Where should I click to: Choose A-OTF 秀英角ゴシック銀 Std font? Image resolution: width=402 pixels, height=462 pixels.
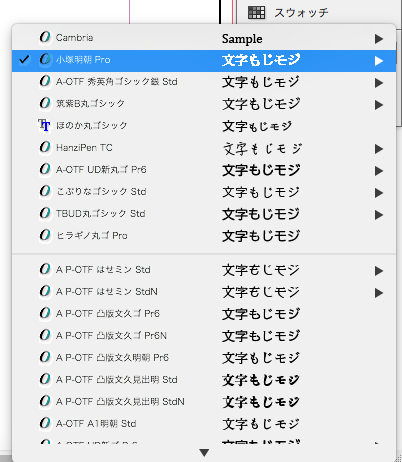click(x=204, y=82)
